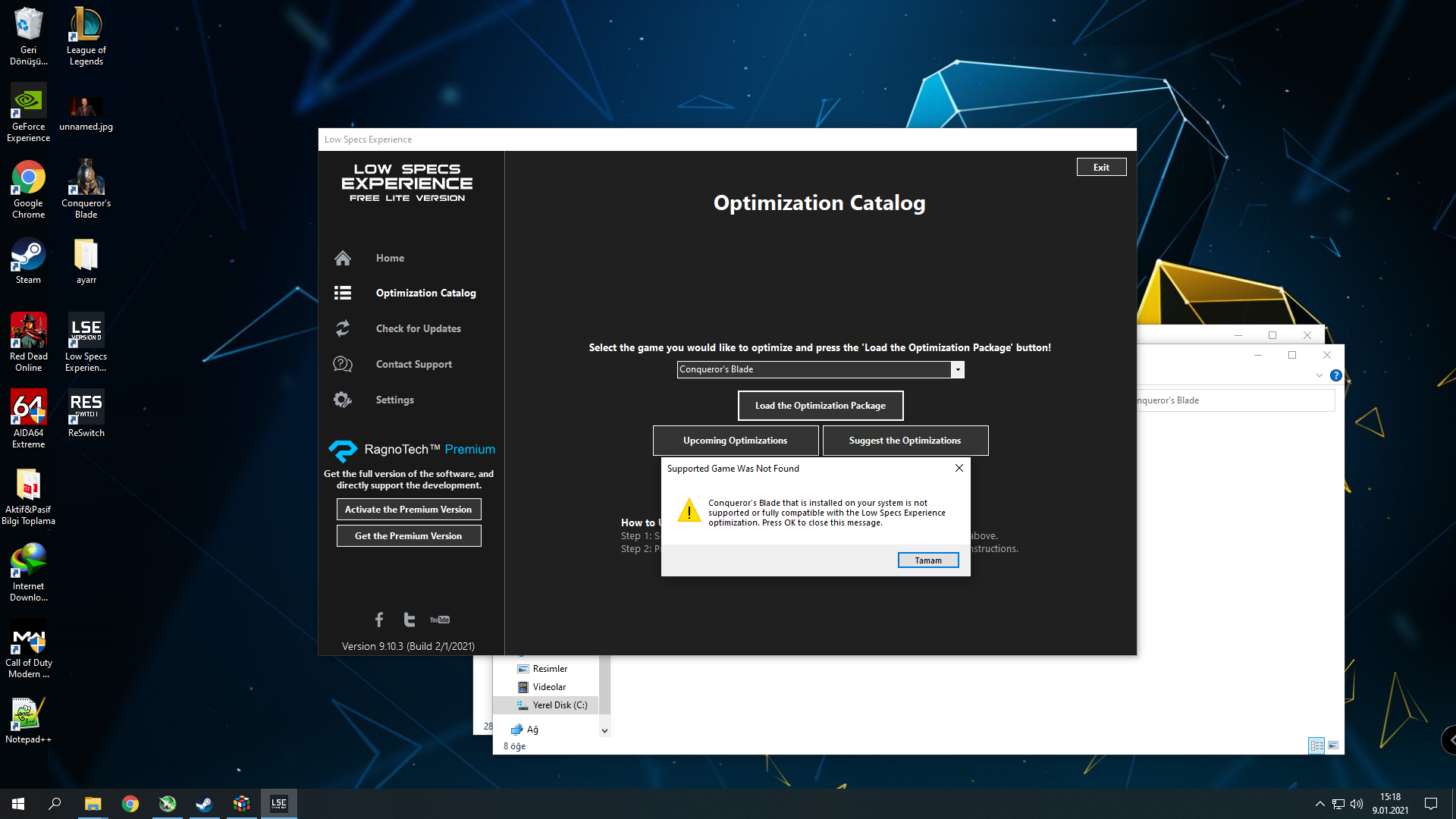The height and width of the screenshot is (819, 1456).
Task: Go to Optimization Catalog menu item
Action: (x=425, y=293)
